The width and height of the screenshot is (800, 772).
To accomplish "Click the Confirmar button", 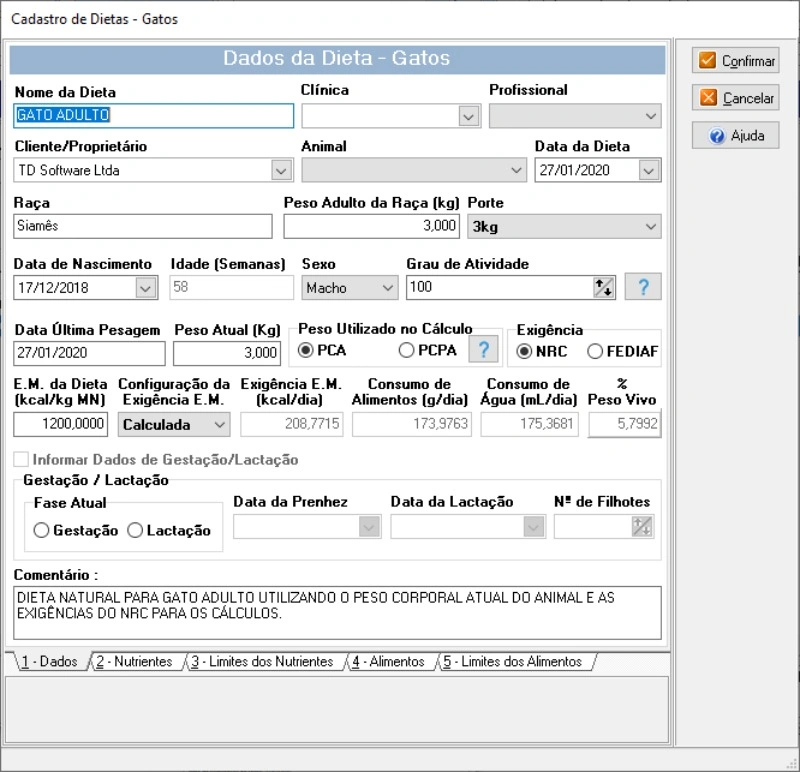I will 735,60.
